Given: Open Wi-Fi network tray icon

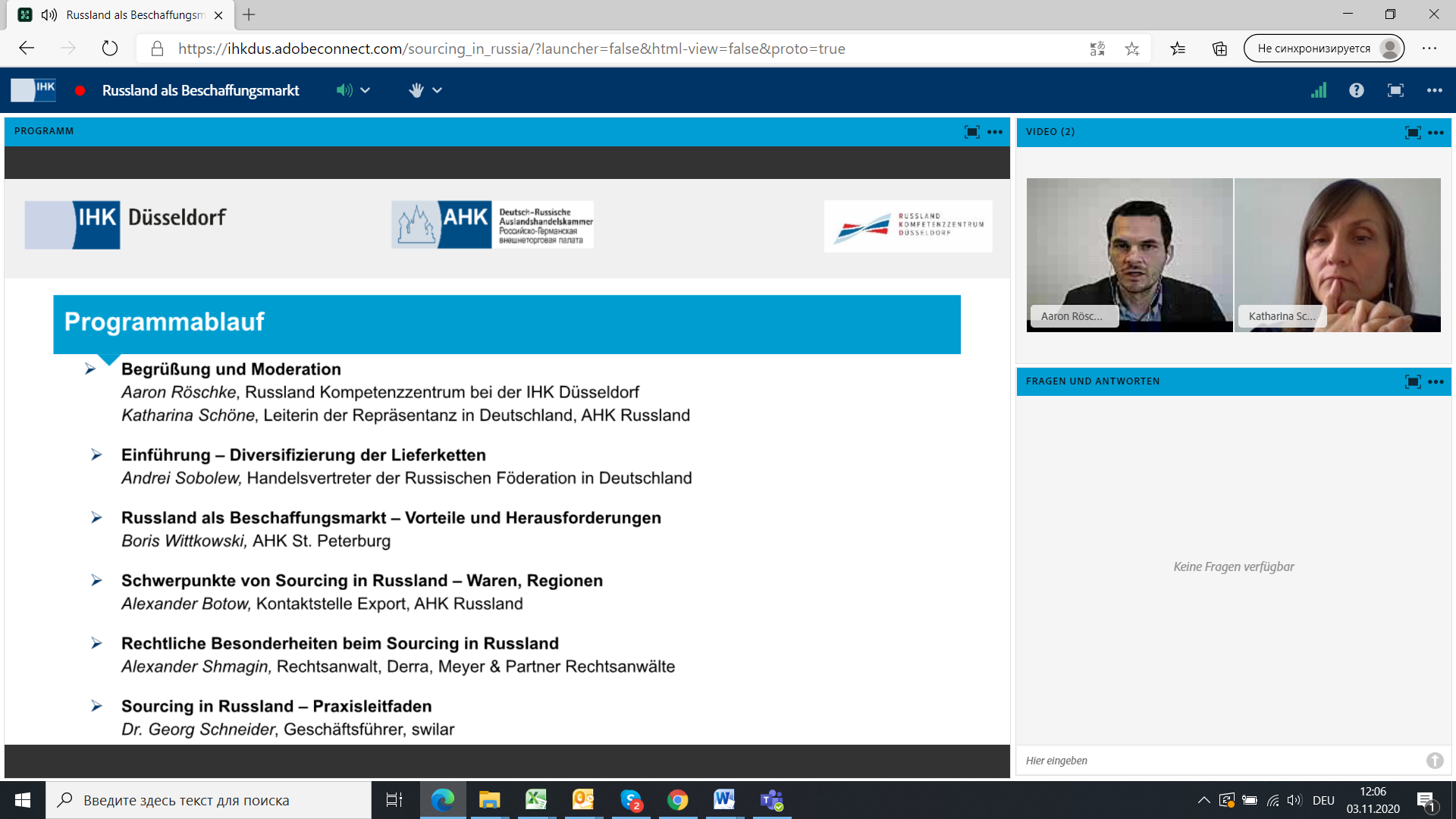Looking at the screenshot, I should click(1272, 800).
